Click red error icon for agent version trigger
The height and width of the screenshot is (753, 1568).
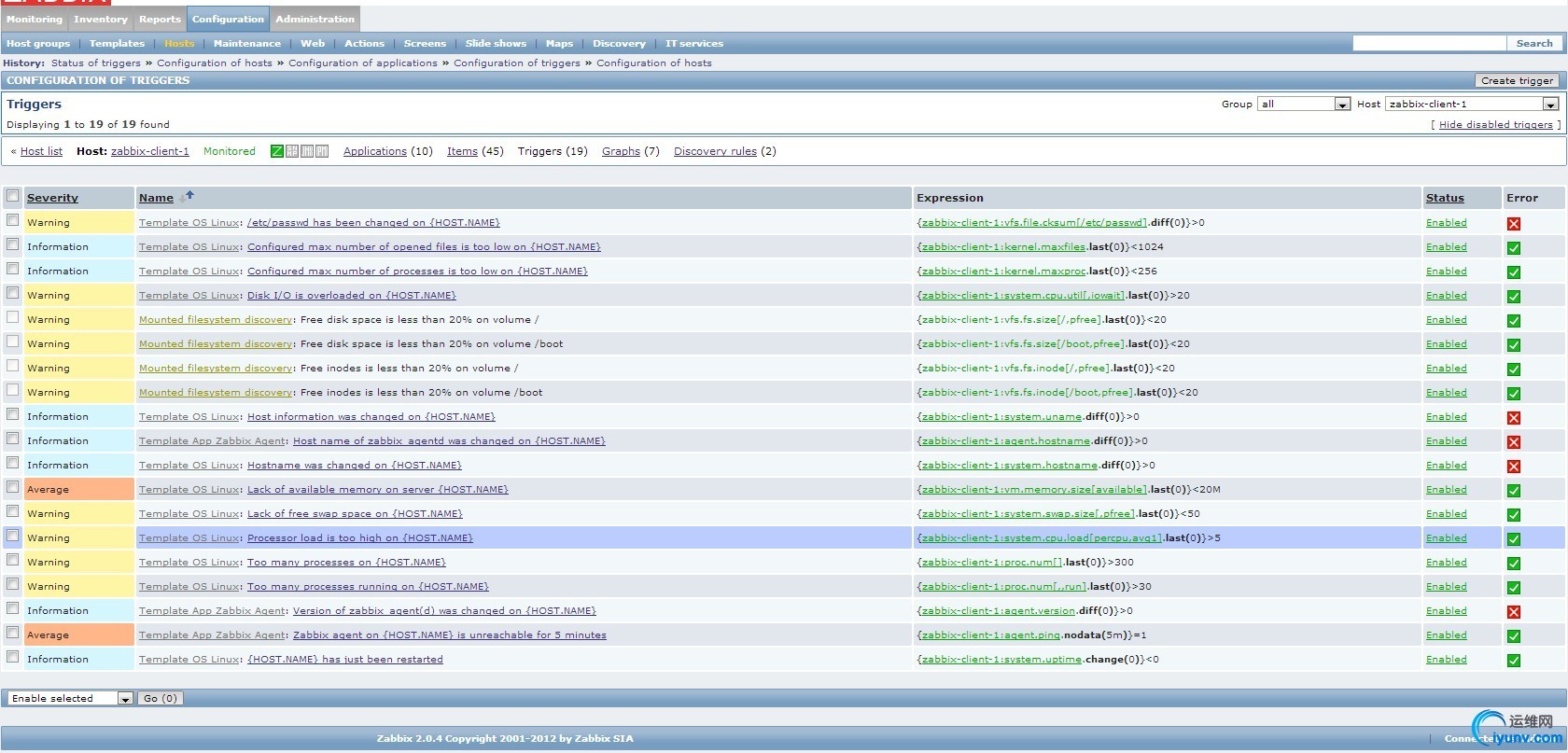click(x=1514, y=612)
